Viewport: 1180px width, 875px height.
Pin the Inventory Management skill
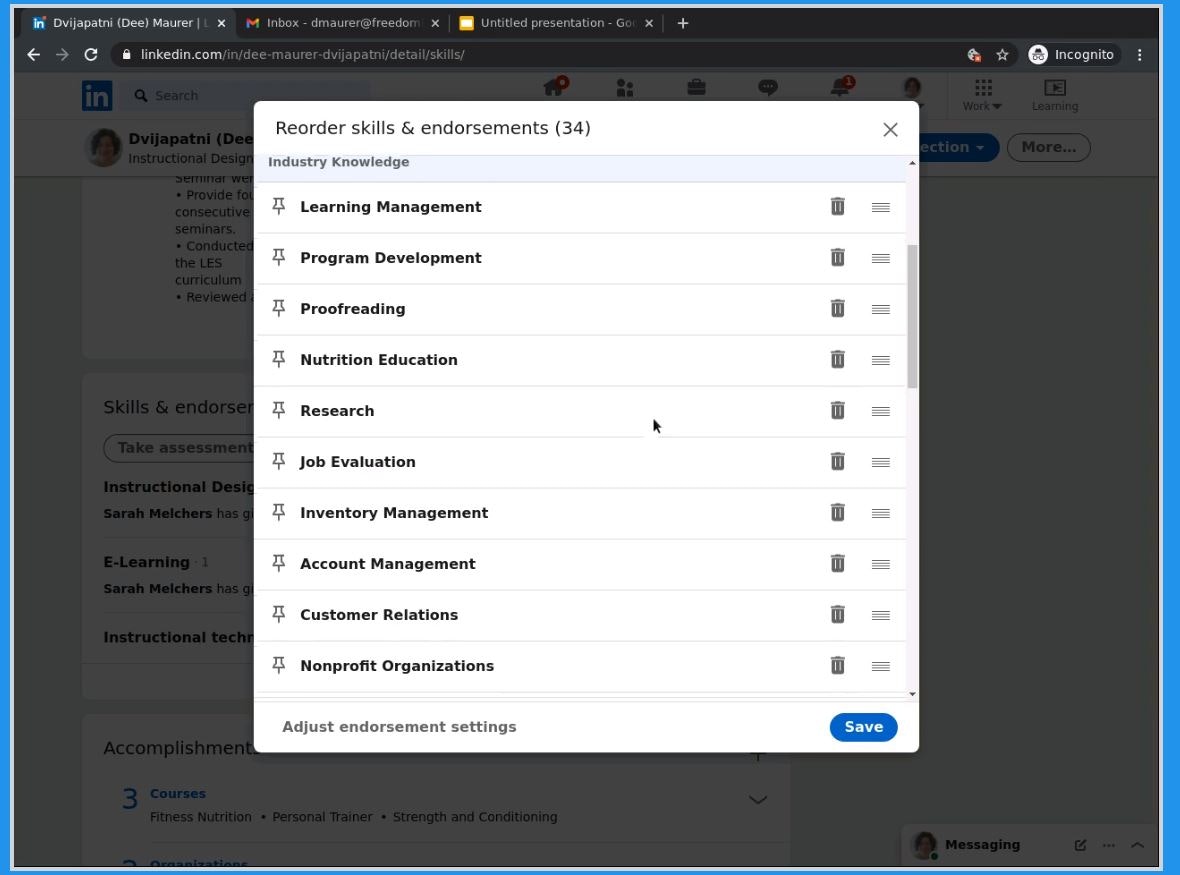click(x=278, y=512)
